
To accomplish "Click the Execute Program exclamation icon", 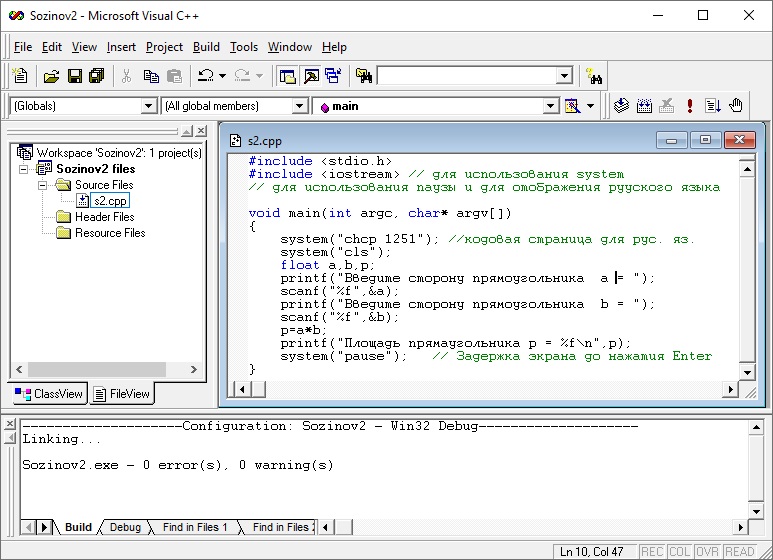I will 690,105.
